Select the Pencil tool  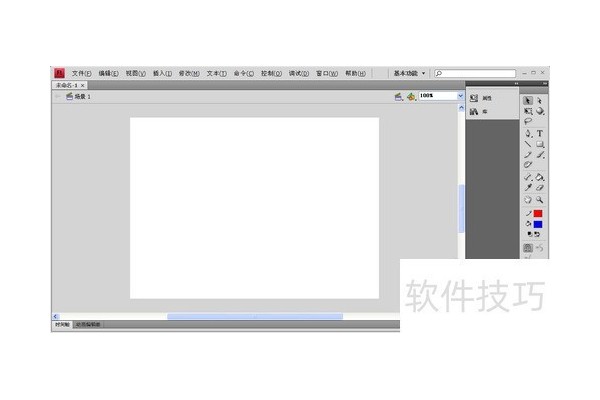tap(528, 155)
